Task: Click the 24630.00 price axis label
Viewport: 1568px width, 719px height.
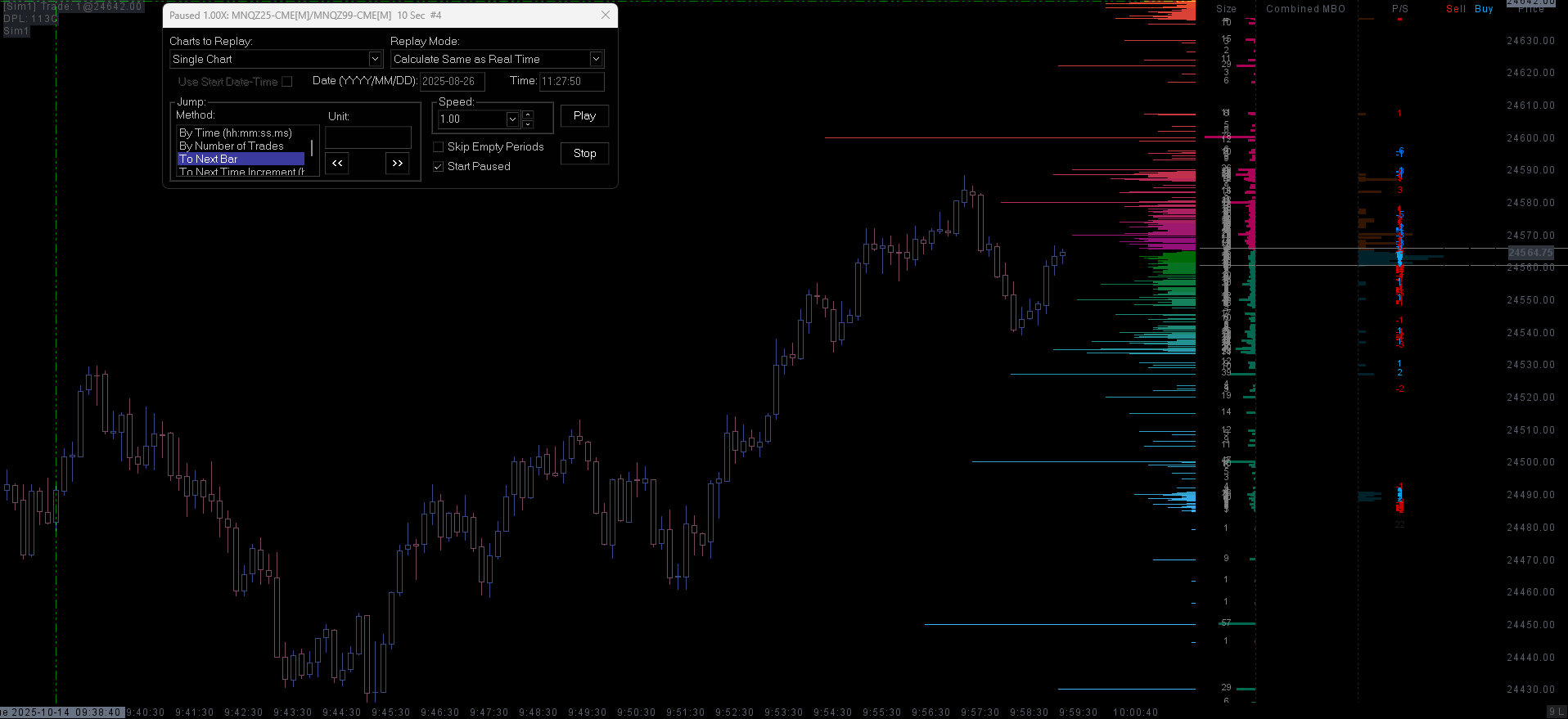Action: tap(1530, 41)
